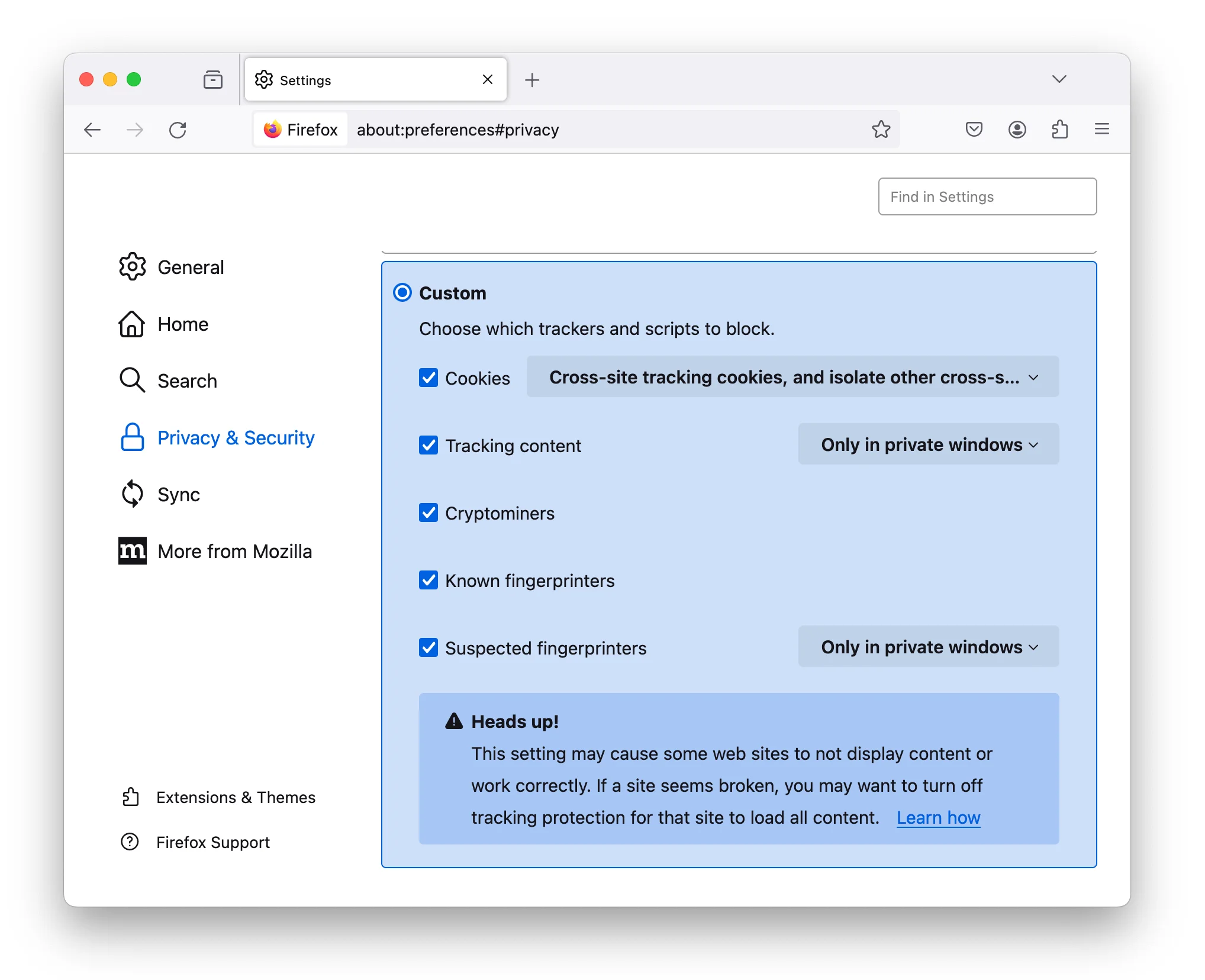Click the Settings tab gear icon
The width and height of the screenshot is (1205, 980).
[x=264, y=79]
